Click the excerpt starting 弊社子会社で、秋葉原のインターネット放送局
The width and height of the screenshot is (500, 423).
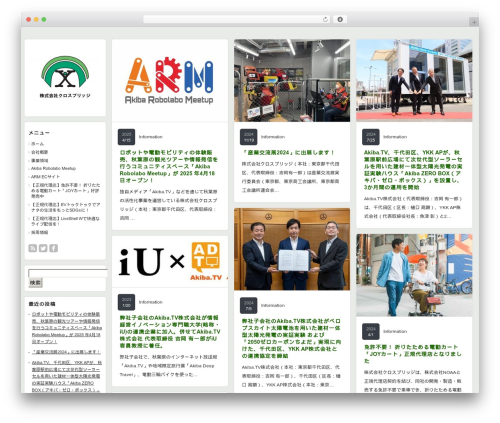pyautogui.click(x=169, y=366)
